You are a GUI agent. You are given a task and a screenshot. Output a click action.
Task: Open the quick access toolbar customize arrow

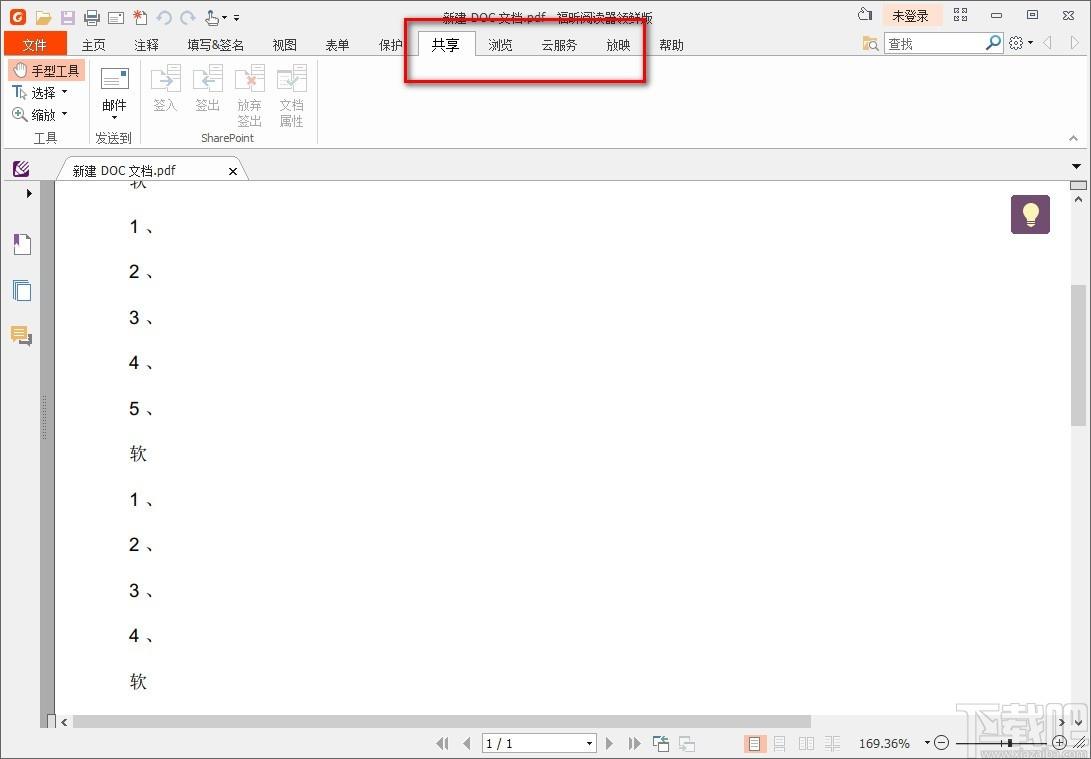point(237,17)
